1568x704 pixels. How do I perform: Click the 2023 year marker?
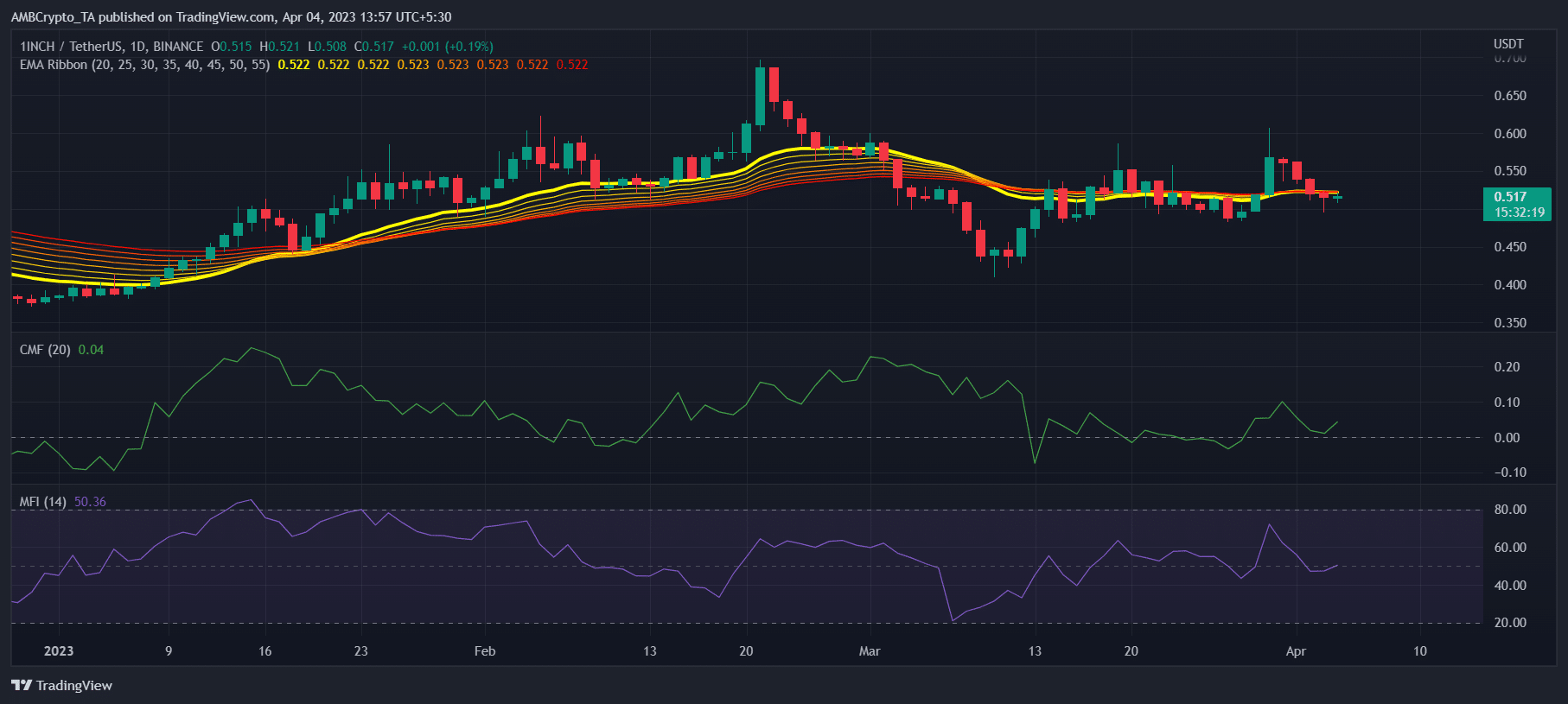[59, 651]
